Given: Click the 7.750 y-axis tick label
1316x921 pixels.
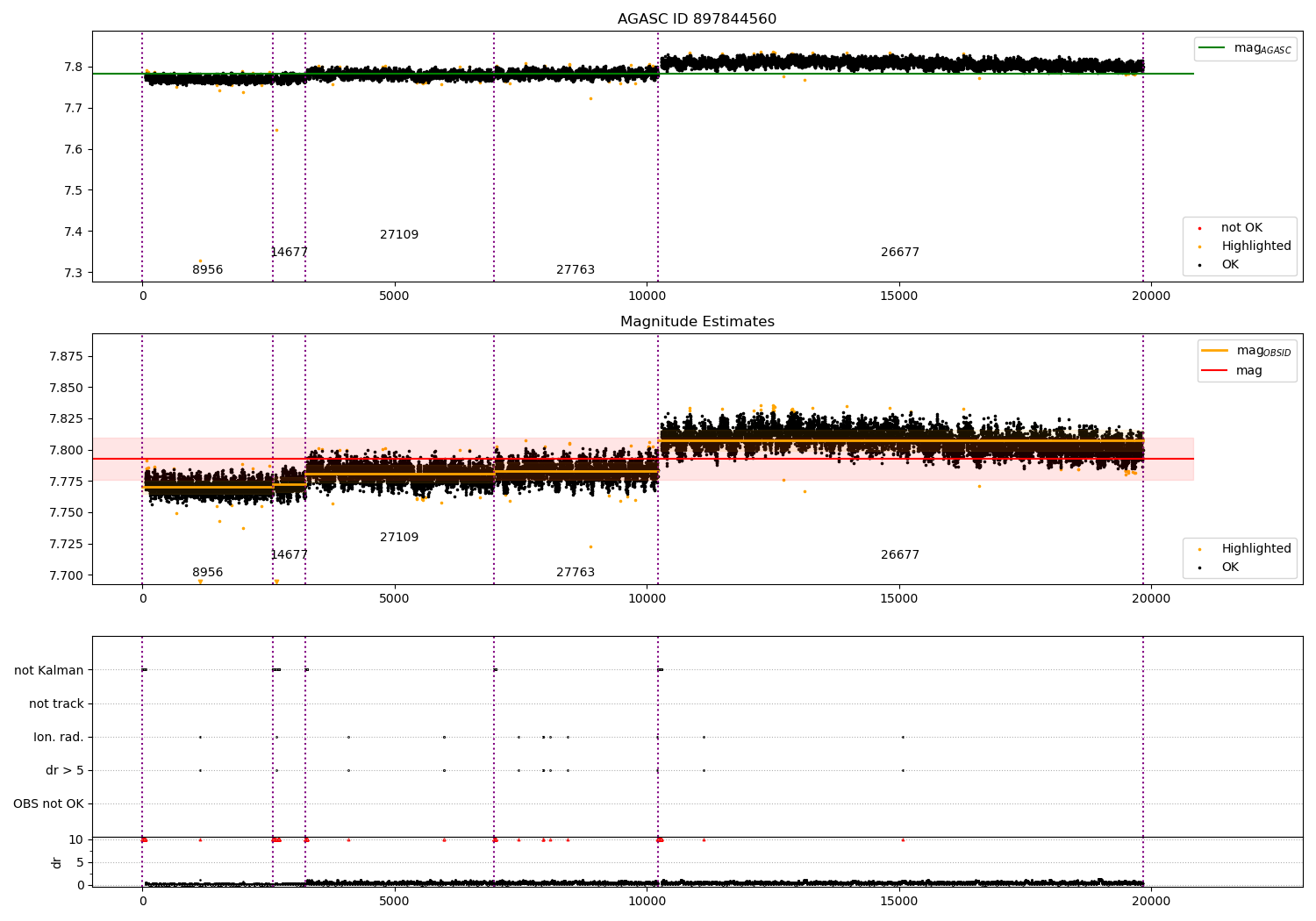Looking at the screenshot, I should coord(68,513).
